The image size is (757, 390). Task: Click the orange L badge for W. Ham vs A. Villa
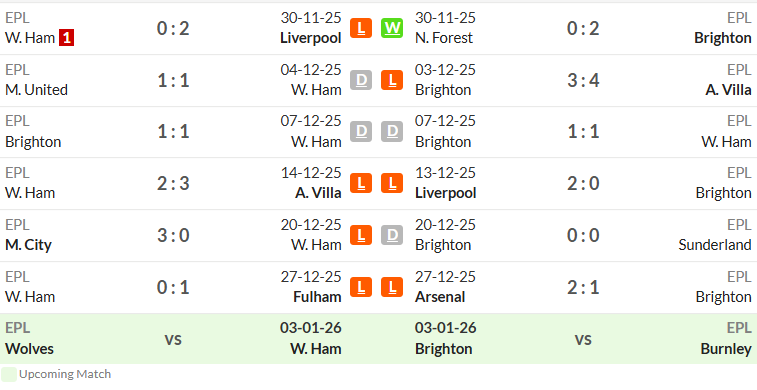361,183
